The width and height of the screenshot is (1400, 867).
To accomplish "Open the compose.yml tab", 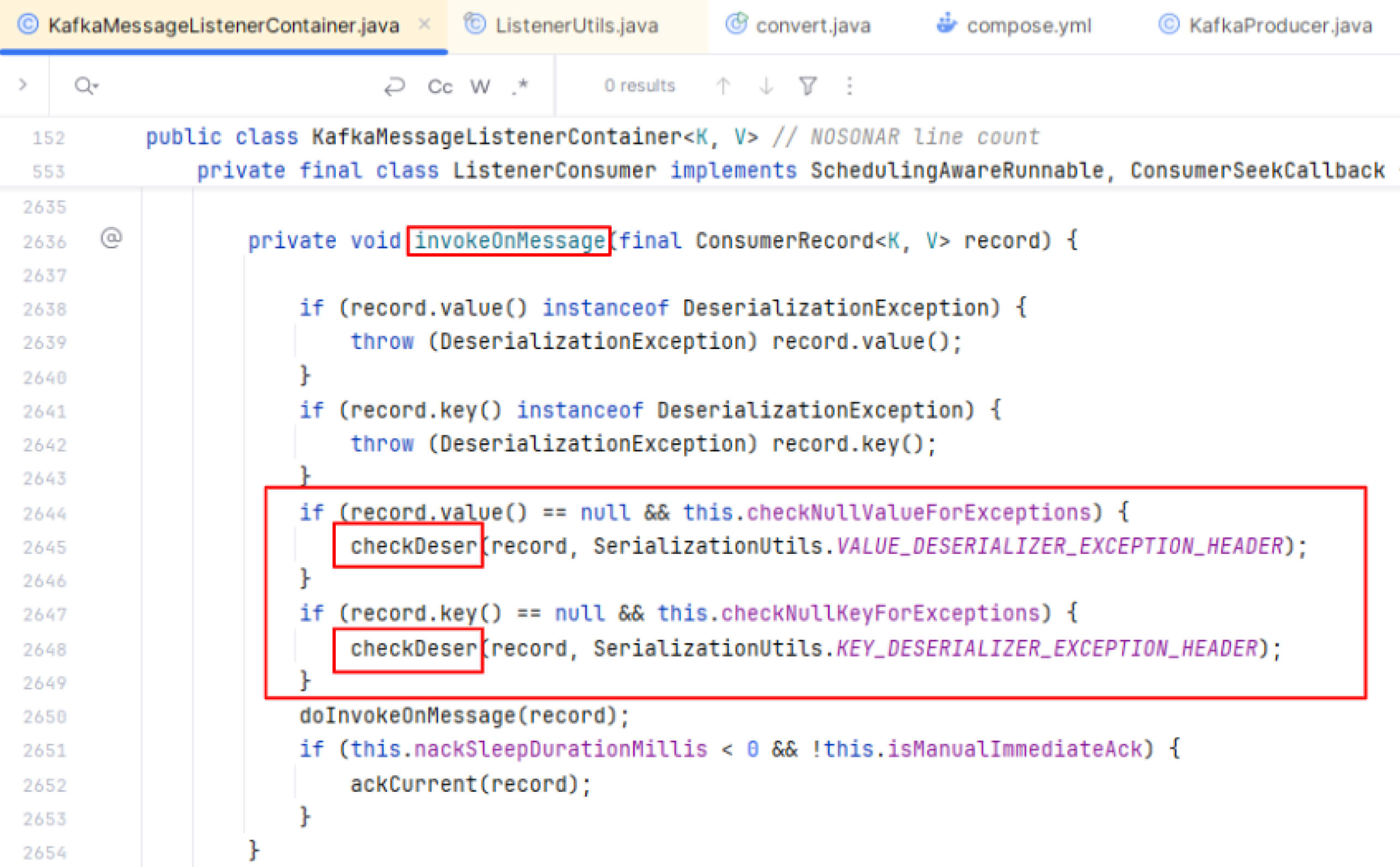I will coord(1028,26).
